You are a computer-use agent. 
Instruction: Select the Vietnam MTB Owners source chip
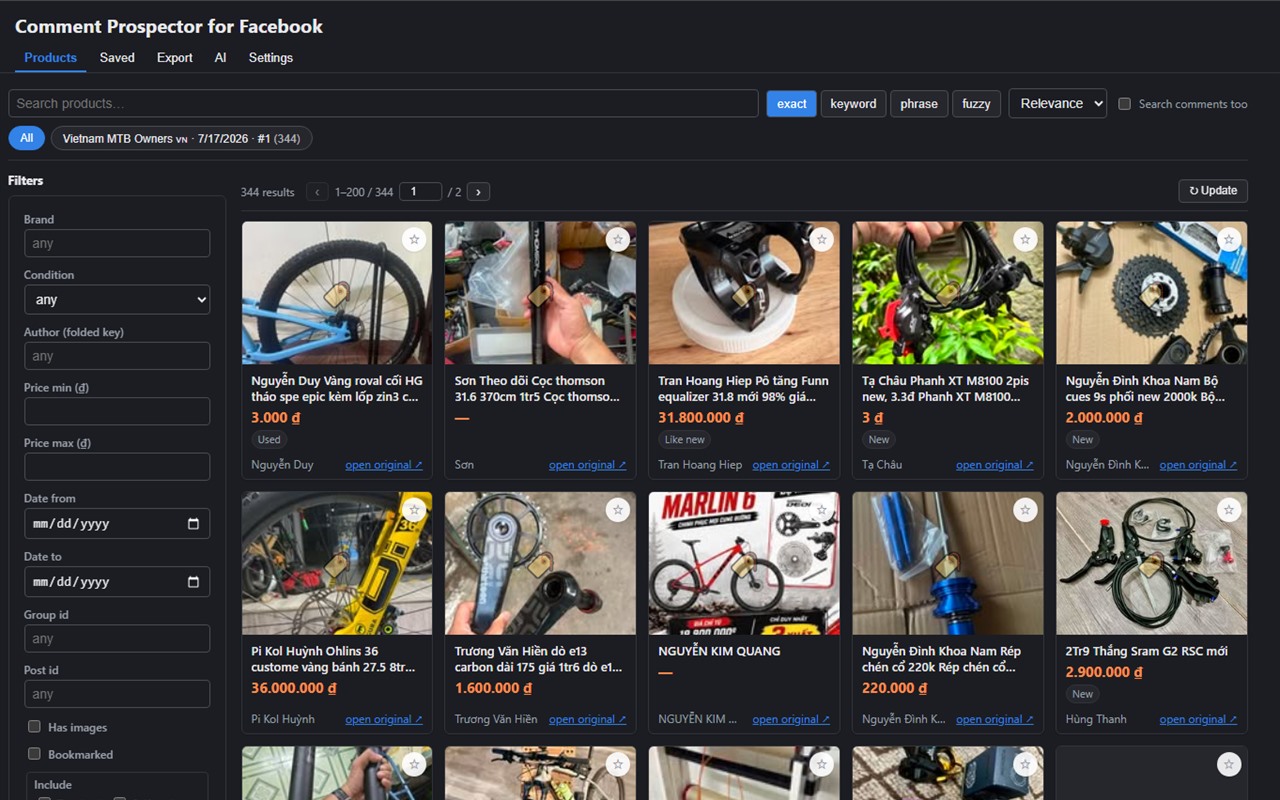click(x=182, y=138)
